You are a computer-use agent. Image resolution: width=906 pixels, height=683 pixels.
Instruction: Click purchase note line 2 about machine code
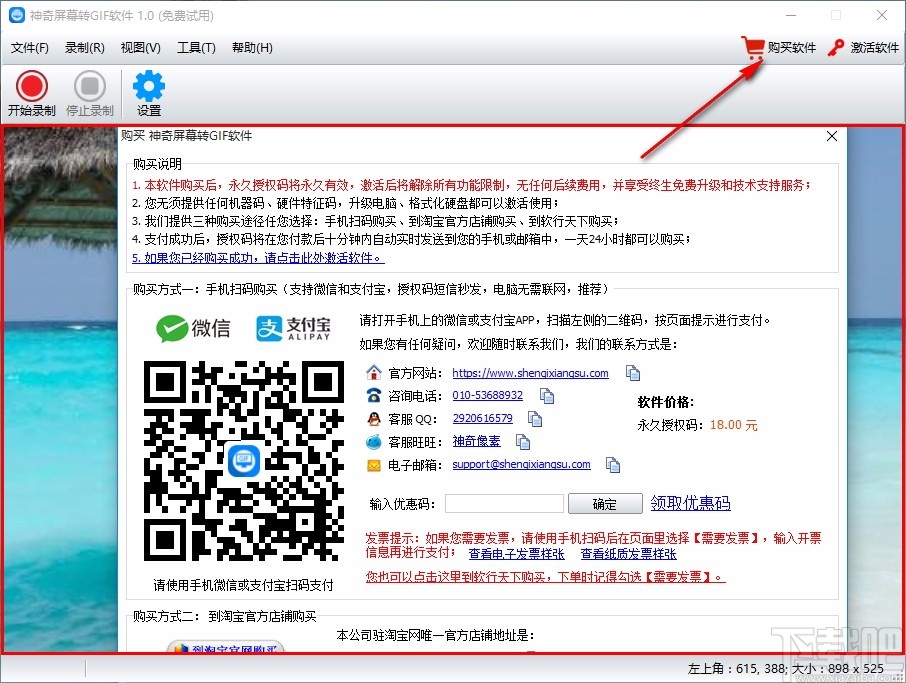click(x=346, y=203)
